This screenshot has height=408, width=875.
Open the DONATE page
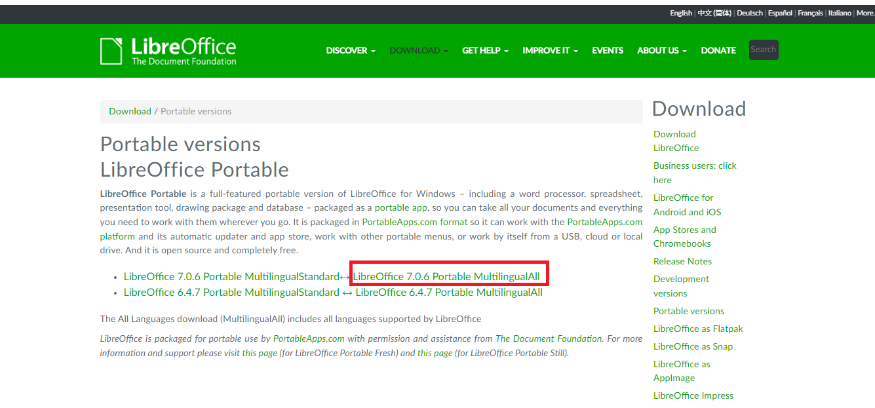(x=718, y=51)
